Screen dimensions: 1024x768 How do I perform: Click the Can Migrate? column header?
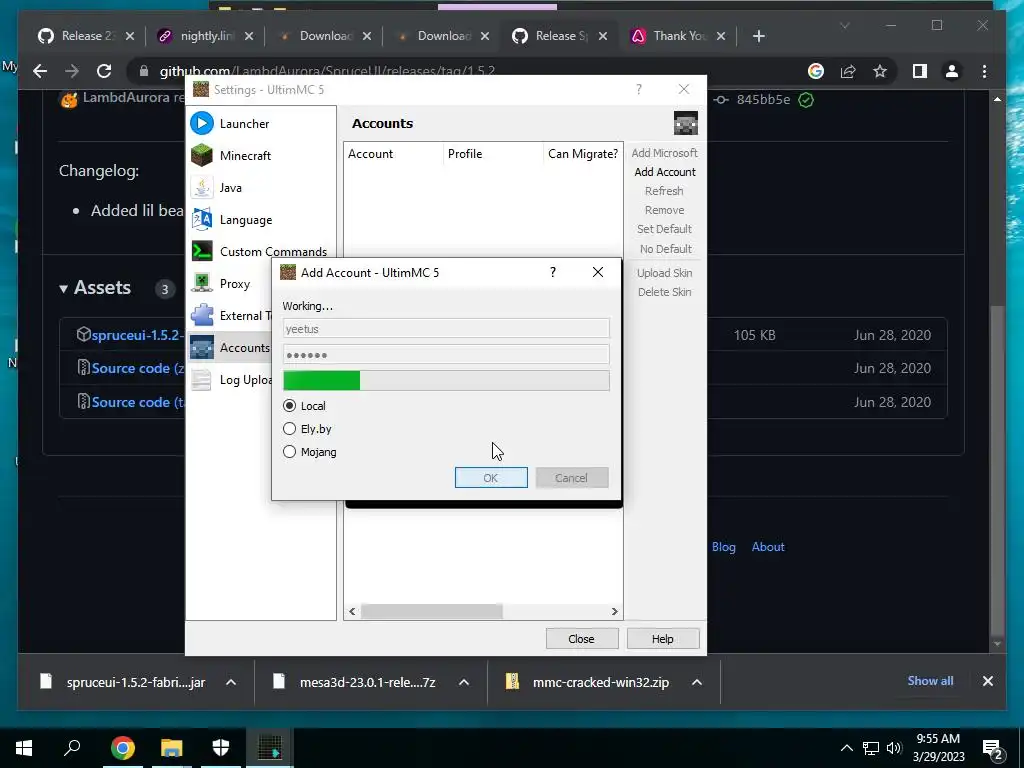click(x=583, y=153)
